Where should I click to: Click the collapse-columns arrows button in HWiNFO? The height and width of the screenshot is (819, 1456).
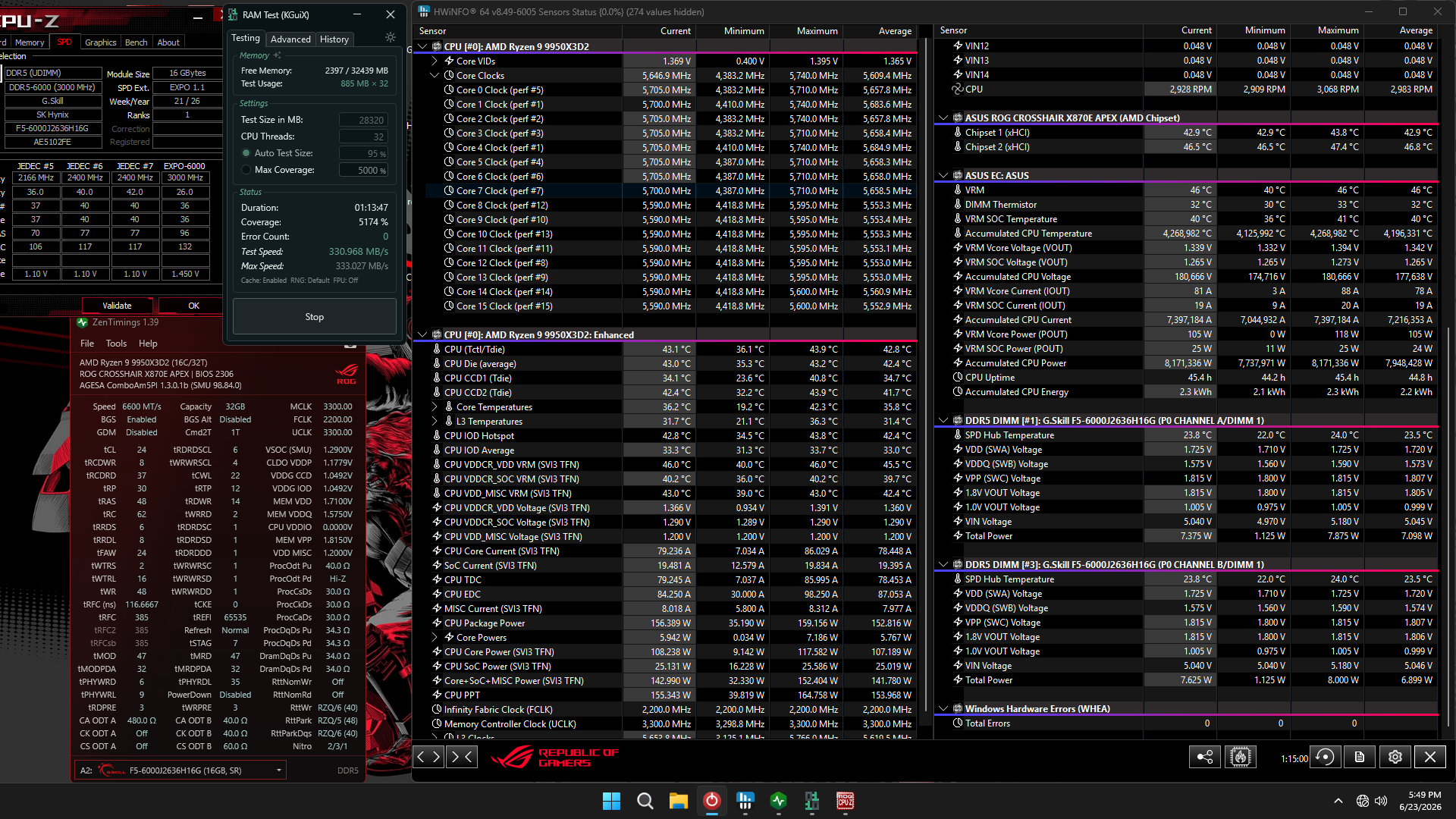(462, 756)
